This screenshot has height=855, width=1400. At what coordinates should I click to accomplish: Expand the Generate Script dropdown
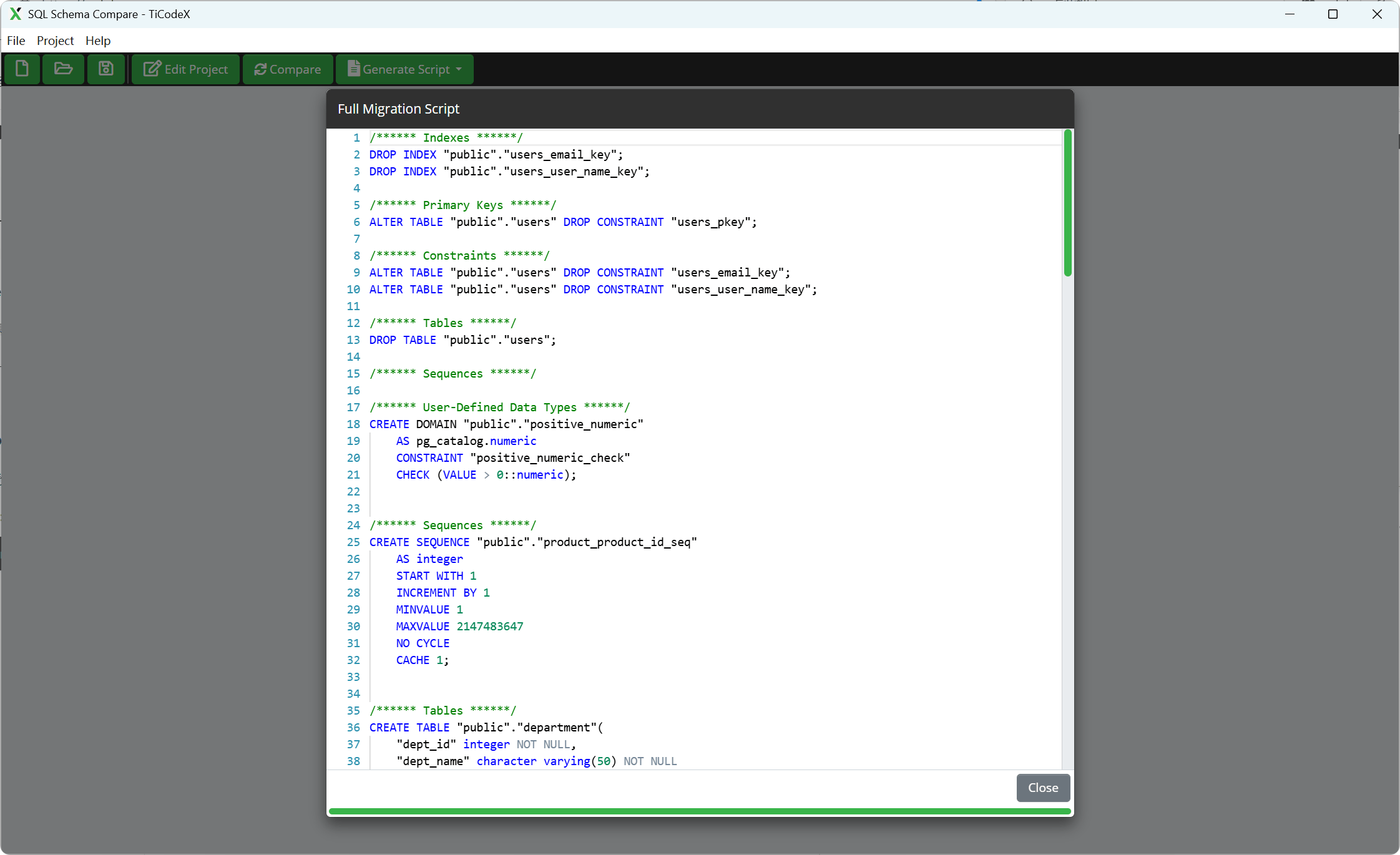click(x=404, y=69)
